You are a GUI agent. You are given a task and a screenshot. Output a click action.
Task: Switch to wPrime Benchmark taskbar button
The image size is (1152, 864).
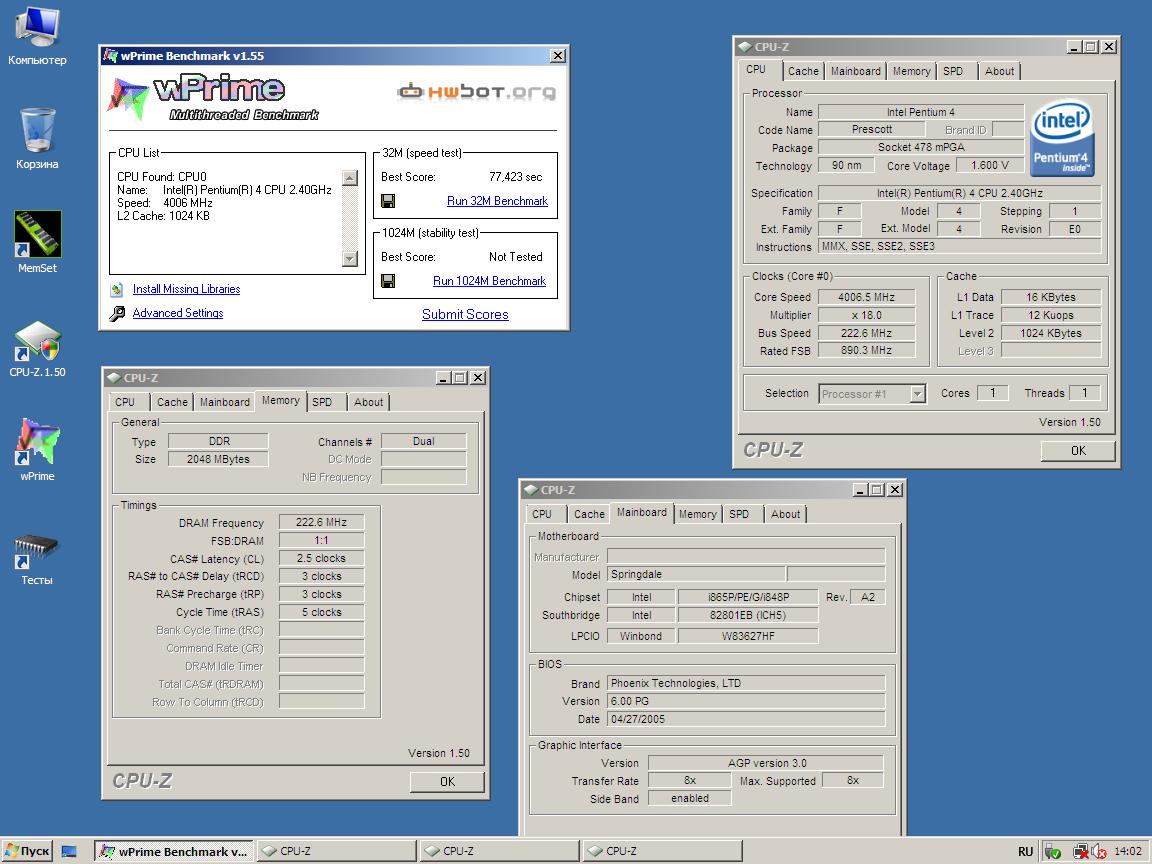[x=174, y=852]
